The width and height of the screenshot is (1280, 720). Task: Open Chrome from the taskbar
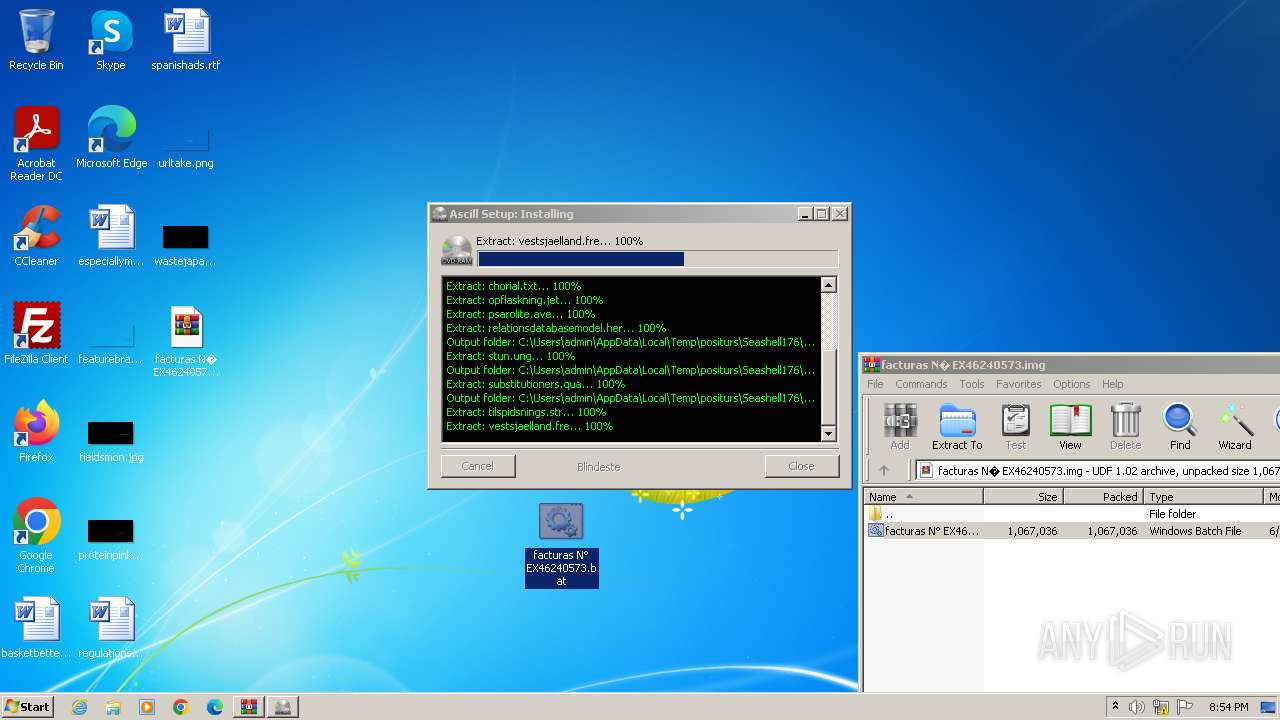(181, 707)
